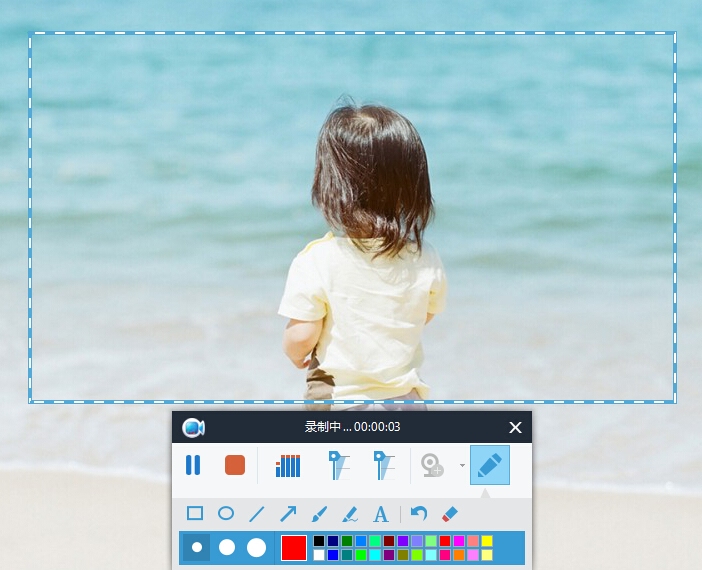Select the ellipse drawing tool
Viewport: 702px width, 570px height.
click(x=226, y=514)
